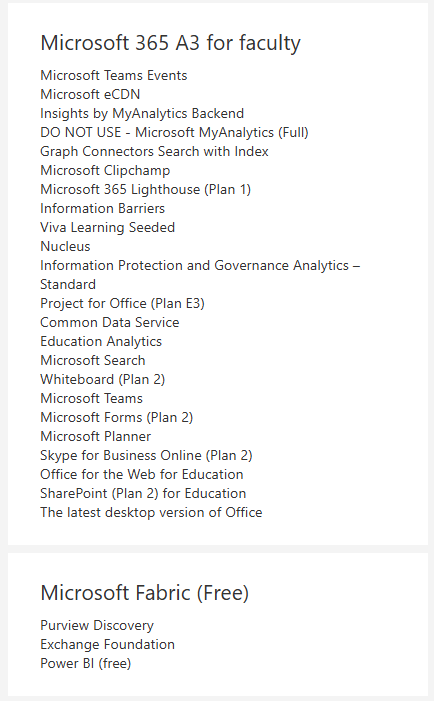Select the Microsoft Teams Events entry
Viewport: 434px width, 701px height.
pos(114,75)
